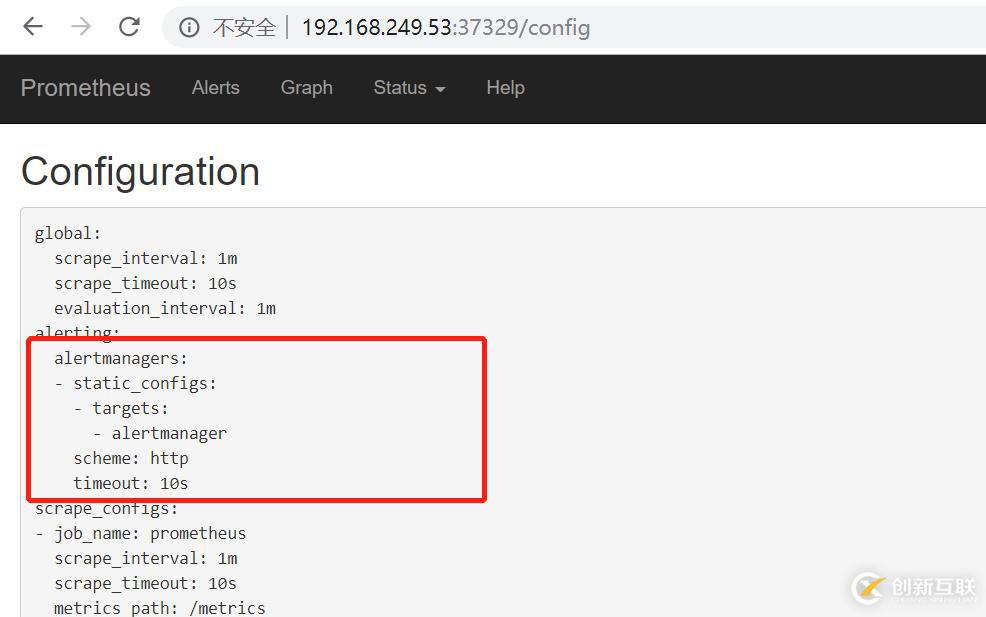Click the 'evaluation_interval: 1m' line
Image resolution: width=986 pixels, height=617 pixels.
pos(165,308)
